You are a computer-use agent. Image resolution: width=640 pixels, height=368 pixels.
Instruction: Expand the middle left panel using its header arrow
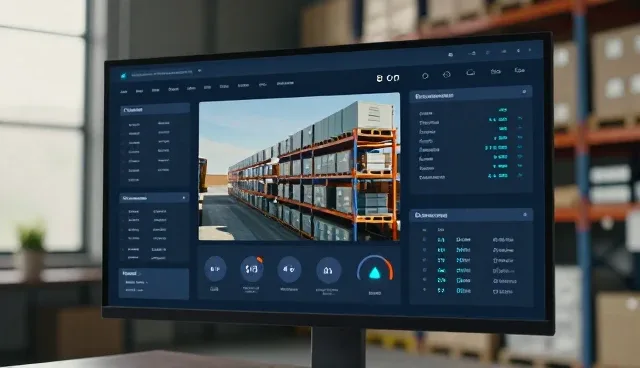(x=184, y=198)
